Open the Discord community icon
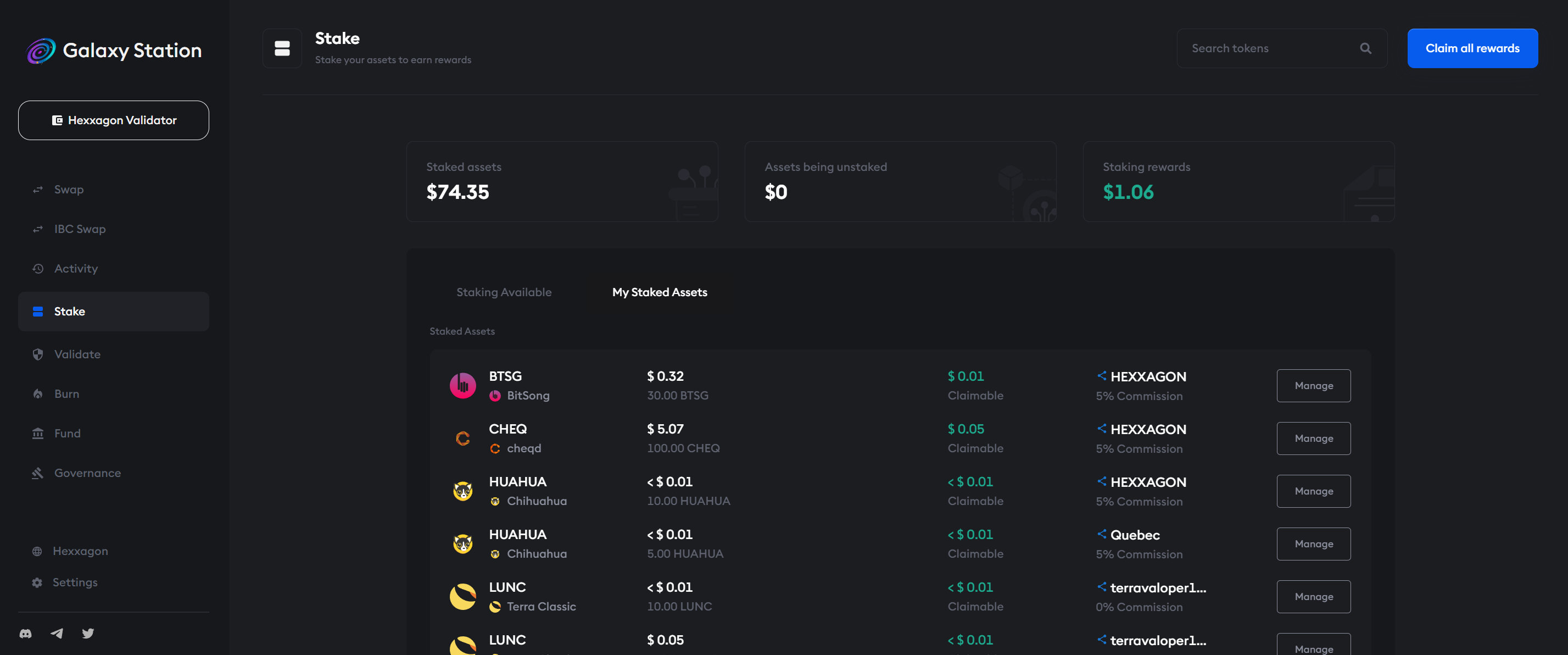The width and height of the screenshot is (1568, 655). 25,633
